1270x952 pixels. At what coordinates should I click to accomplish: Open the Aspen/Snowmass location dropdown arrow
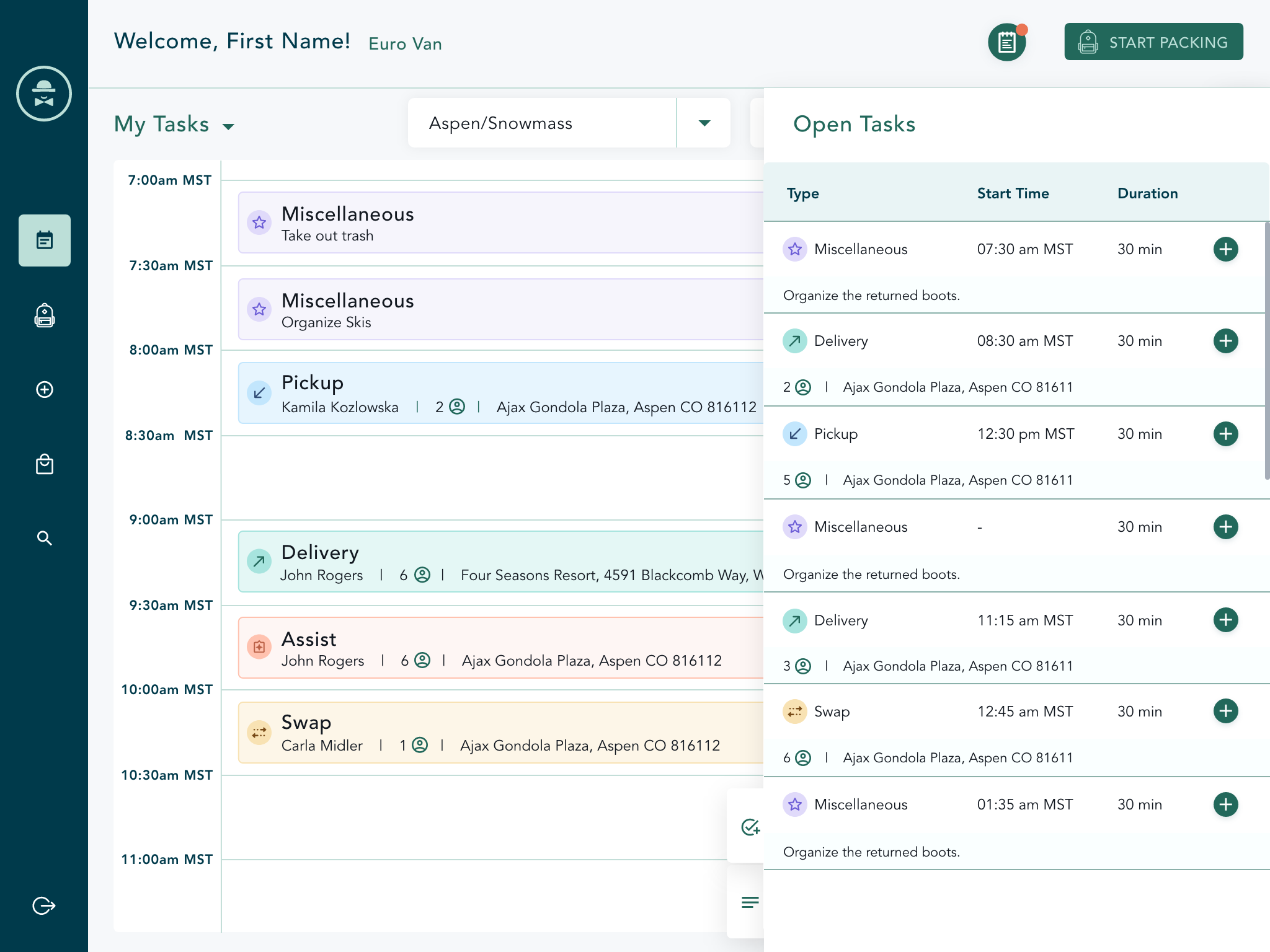pyautogui.click(x=704, y=123)
